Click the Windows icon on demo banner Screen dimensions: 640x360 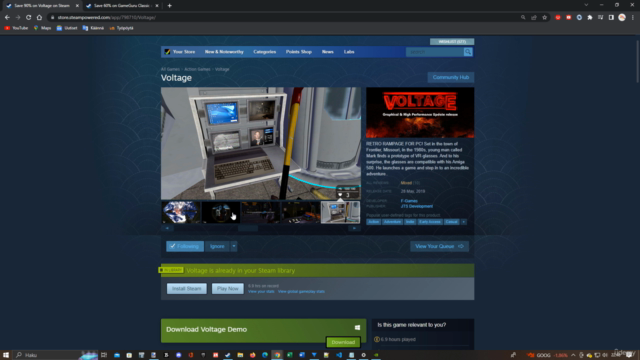357,327
